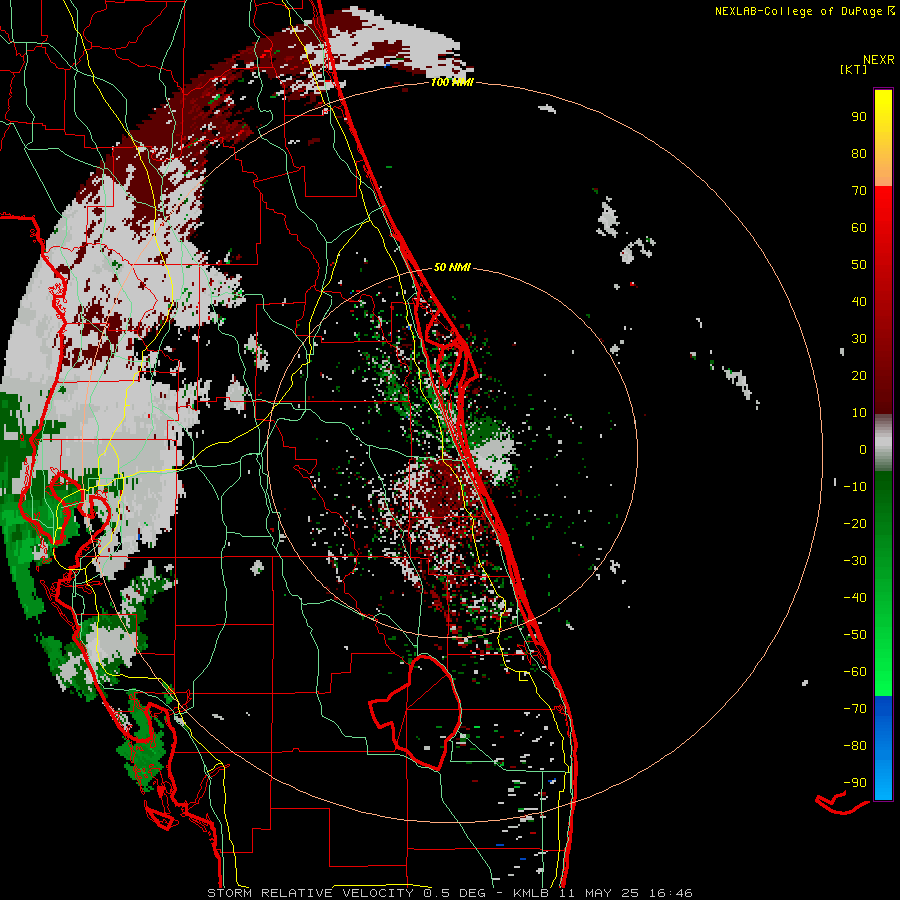
Task: Click the -40 scale value
Action: pos(855,598)
